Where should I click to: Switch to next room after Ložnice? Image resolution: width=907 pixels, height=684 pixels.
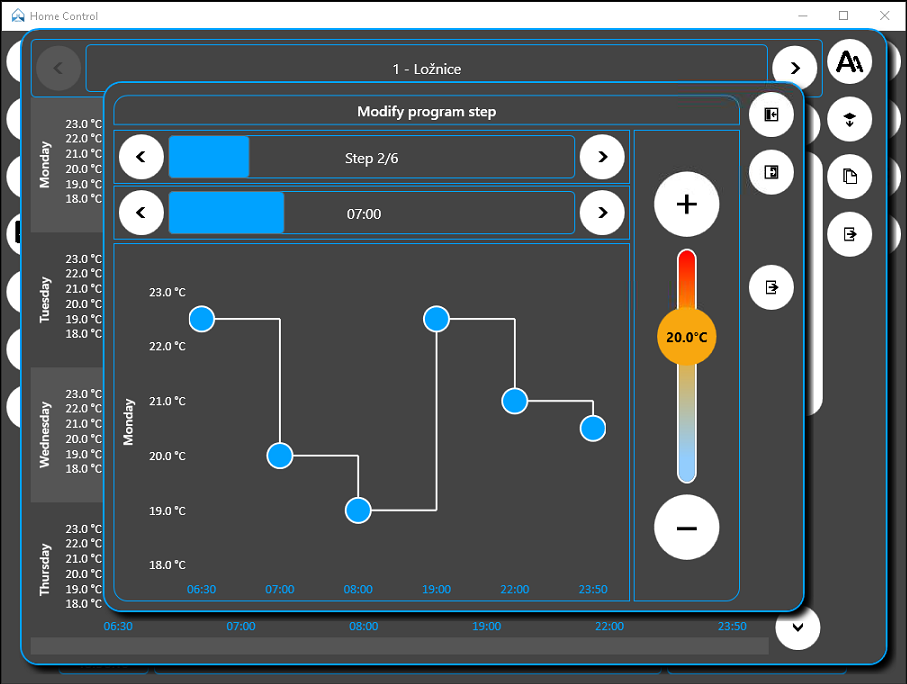tap(795, 68)
